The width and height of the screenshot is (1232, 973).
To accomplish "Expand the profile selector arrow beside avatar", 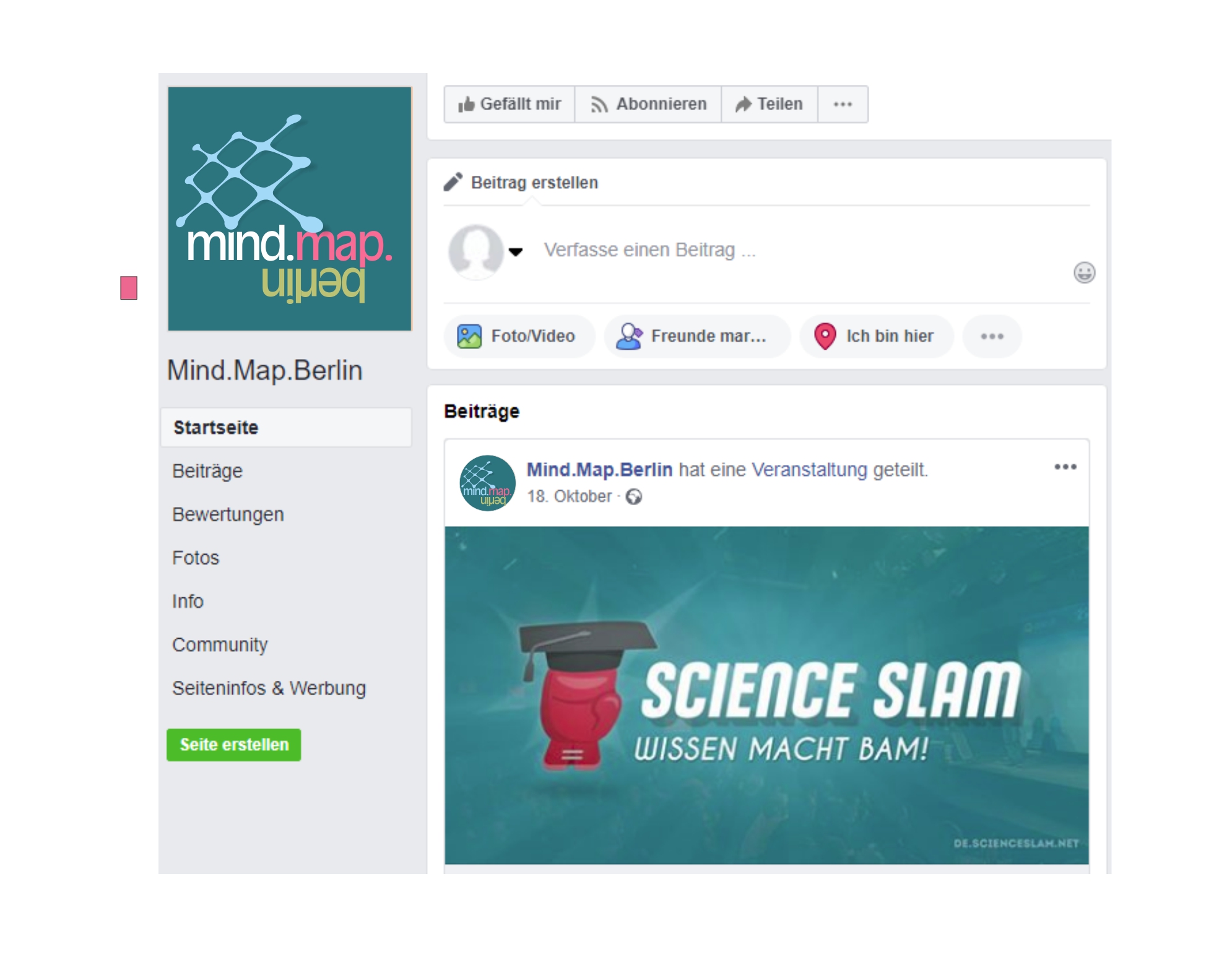I will pos(516,251).
